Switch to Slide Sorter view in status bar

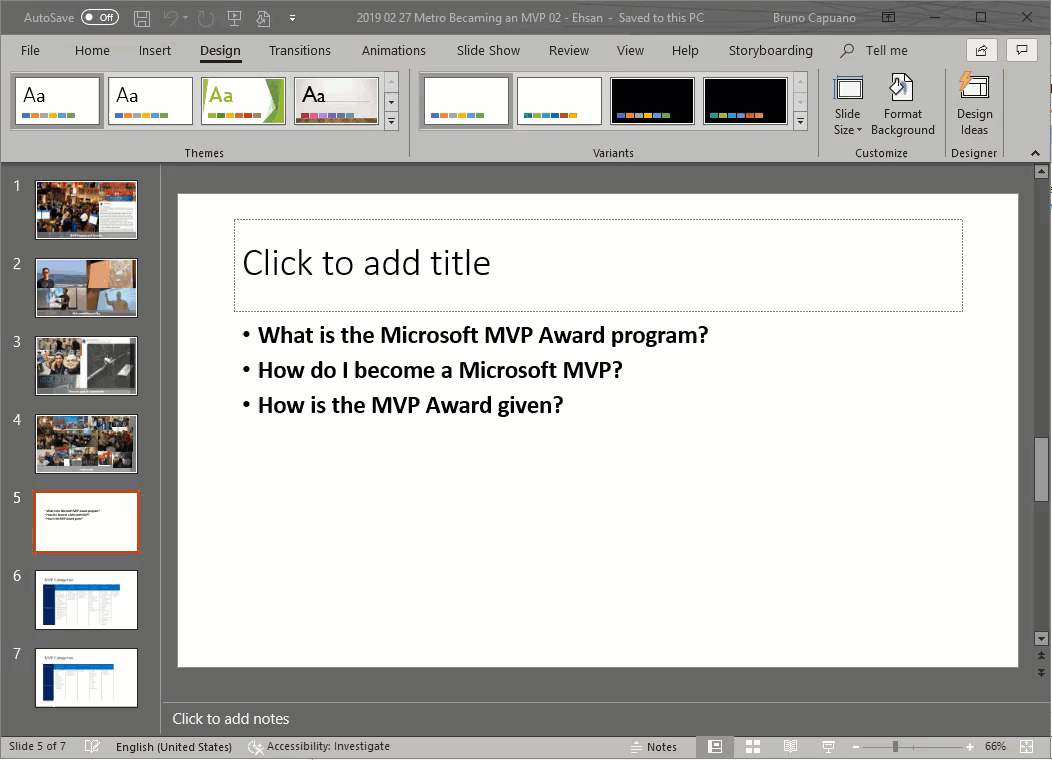pyautogui.click(x=752, y=746)
